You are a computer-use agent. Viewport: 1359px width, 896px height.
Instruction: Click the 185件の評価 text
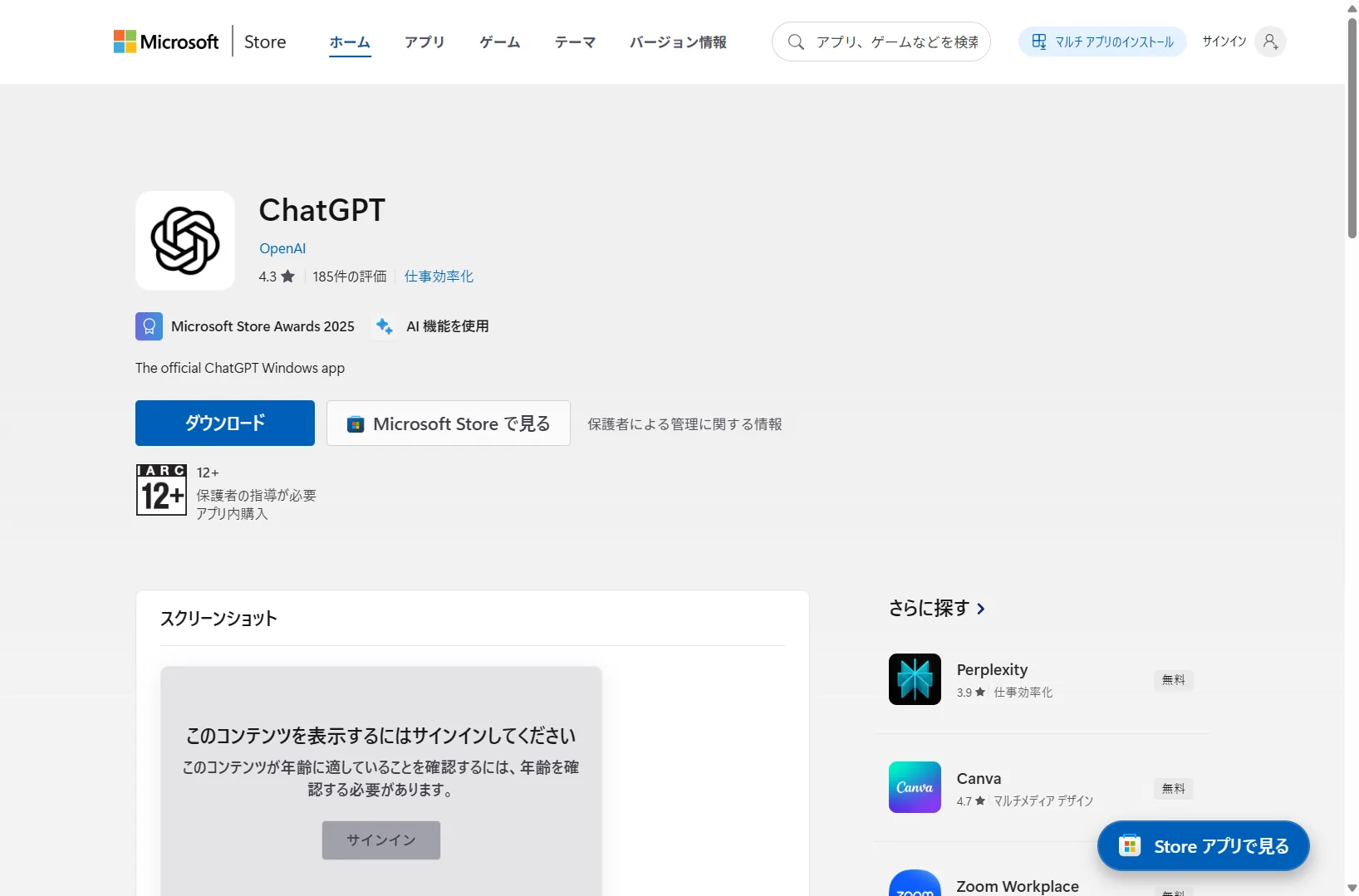click(x=350, y=277)
